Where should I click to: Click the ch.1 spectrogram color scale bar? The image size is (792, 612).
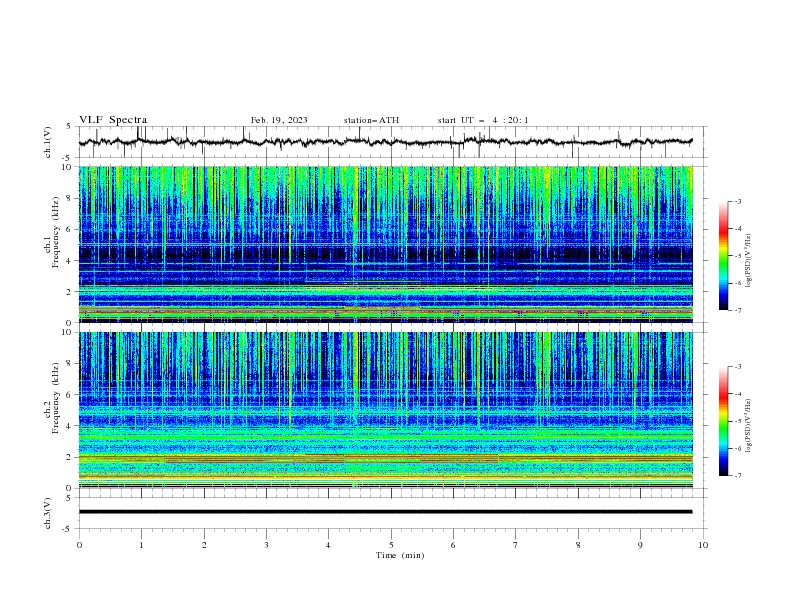[724, 256]
